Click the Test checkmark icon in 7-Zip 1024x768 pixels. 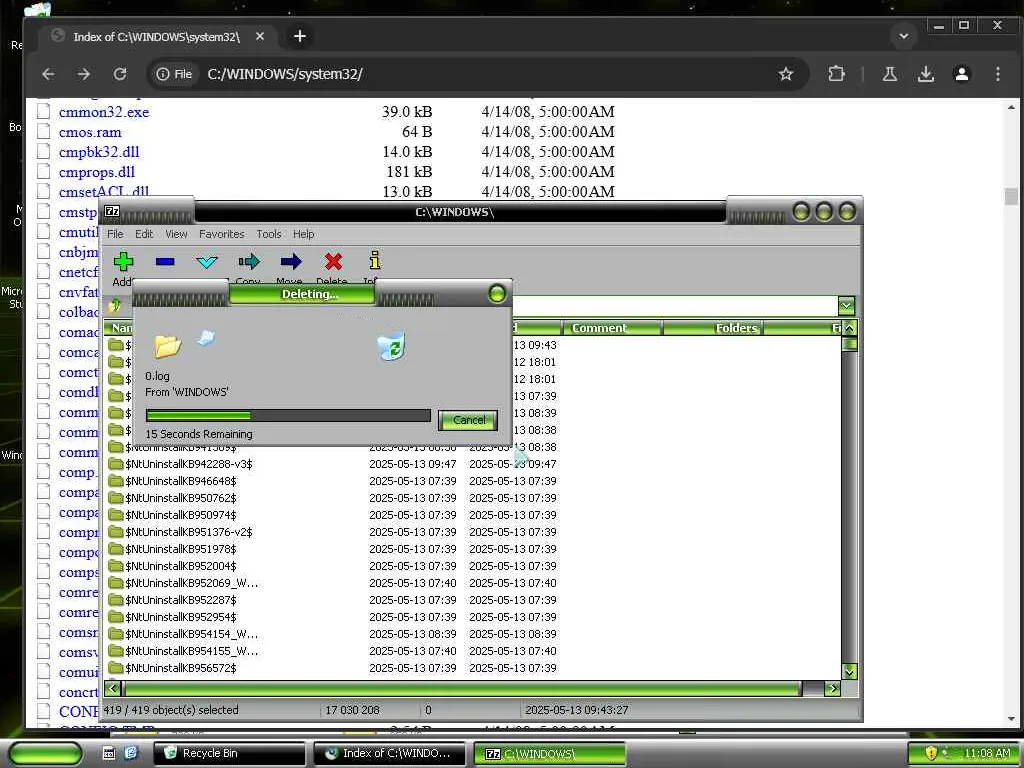(207, 262)
